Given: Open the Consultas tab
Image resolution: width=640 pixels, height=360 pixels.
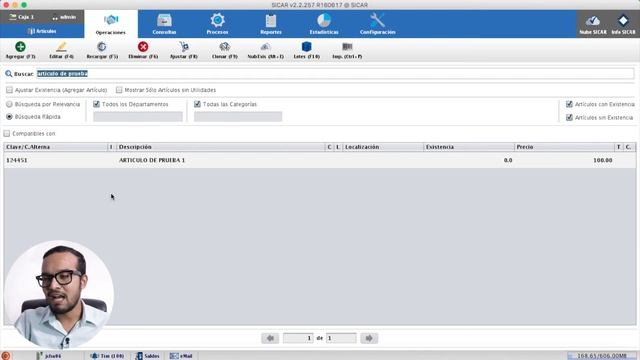Looking at the screenshot, I should click(164, 24).
